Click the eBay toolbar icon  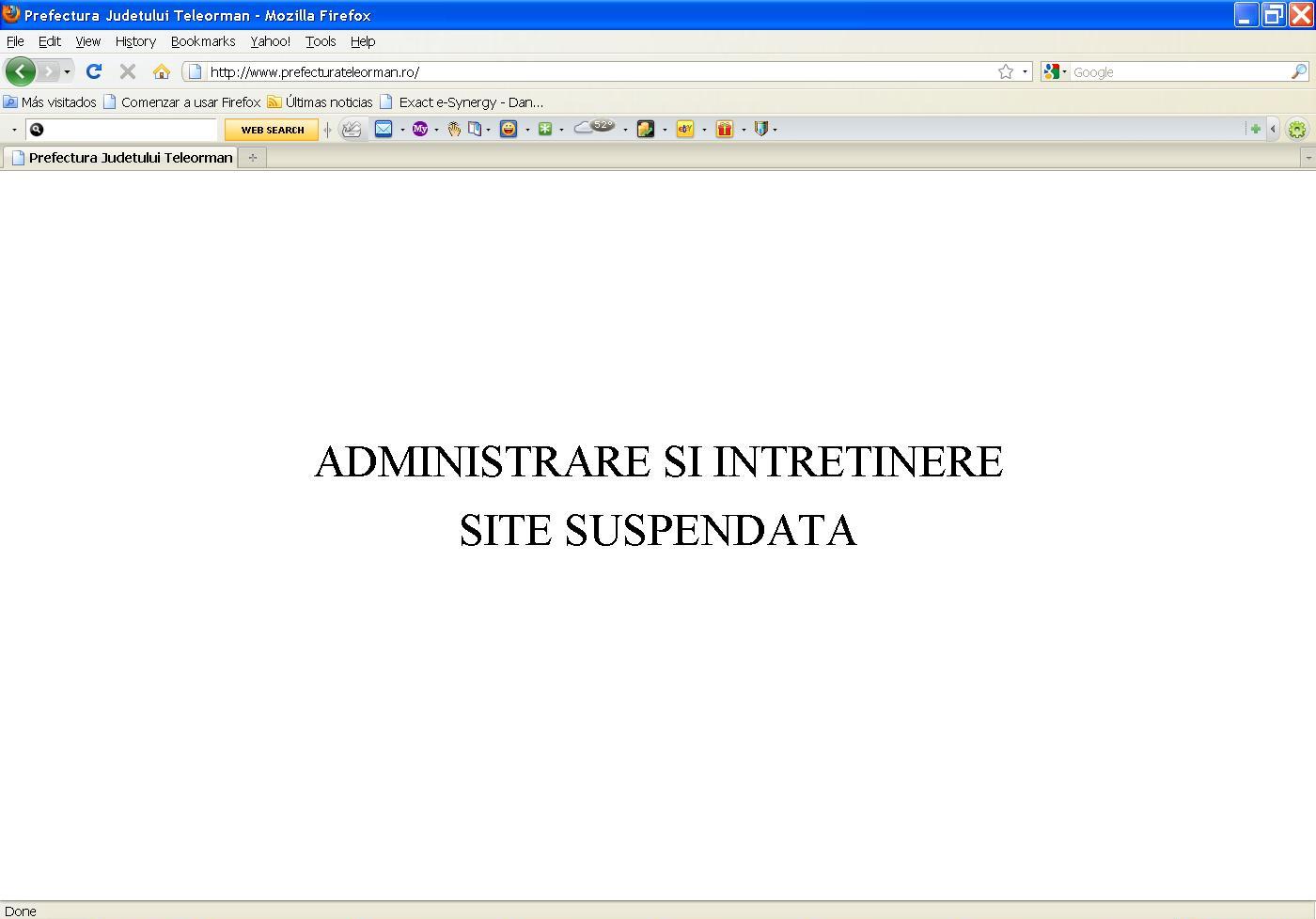tap(685, 129)
